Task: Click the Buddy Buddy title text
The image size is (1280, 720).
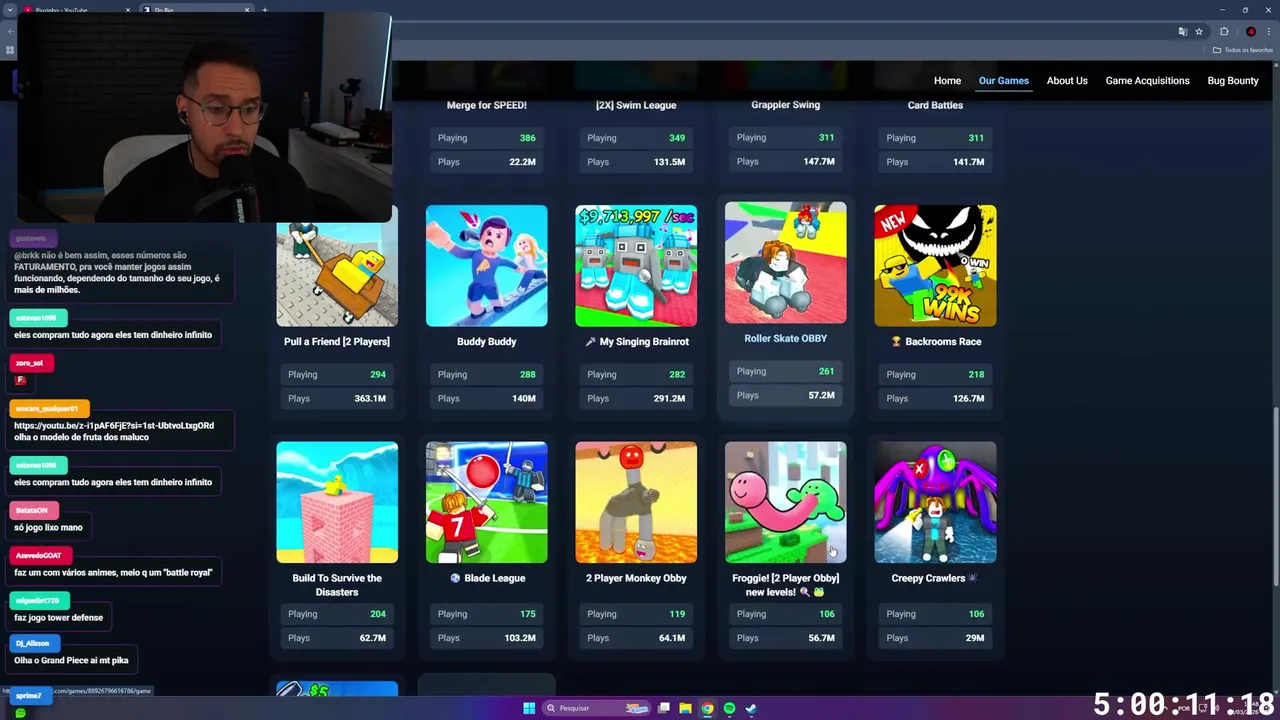Action: [x=486, y=342]
